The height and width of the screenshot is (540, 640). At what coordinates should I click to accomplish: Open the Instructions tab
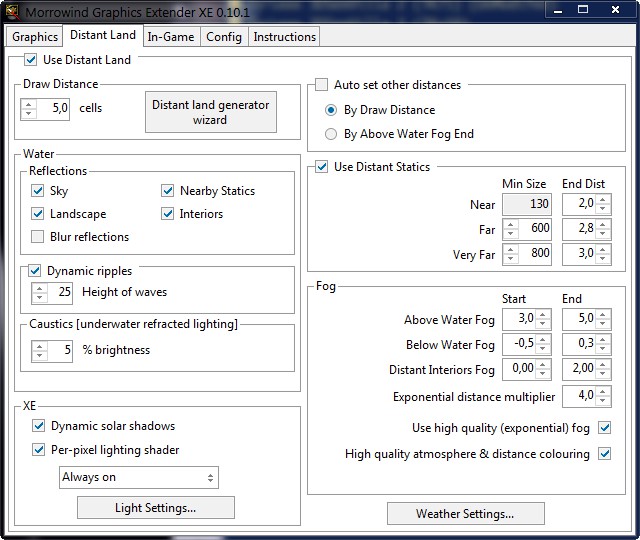(284, 37)
